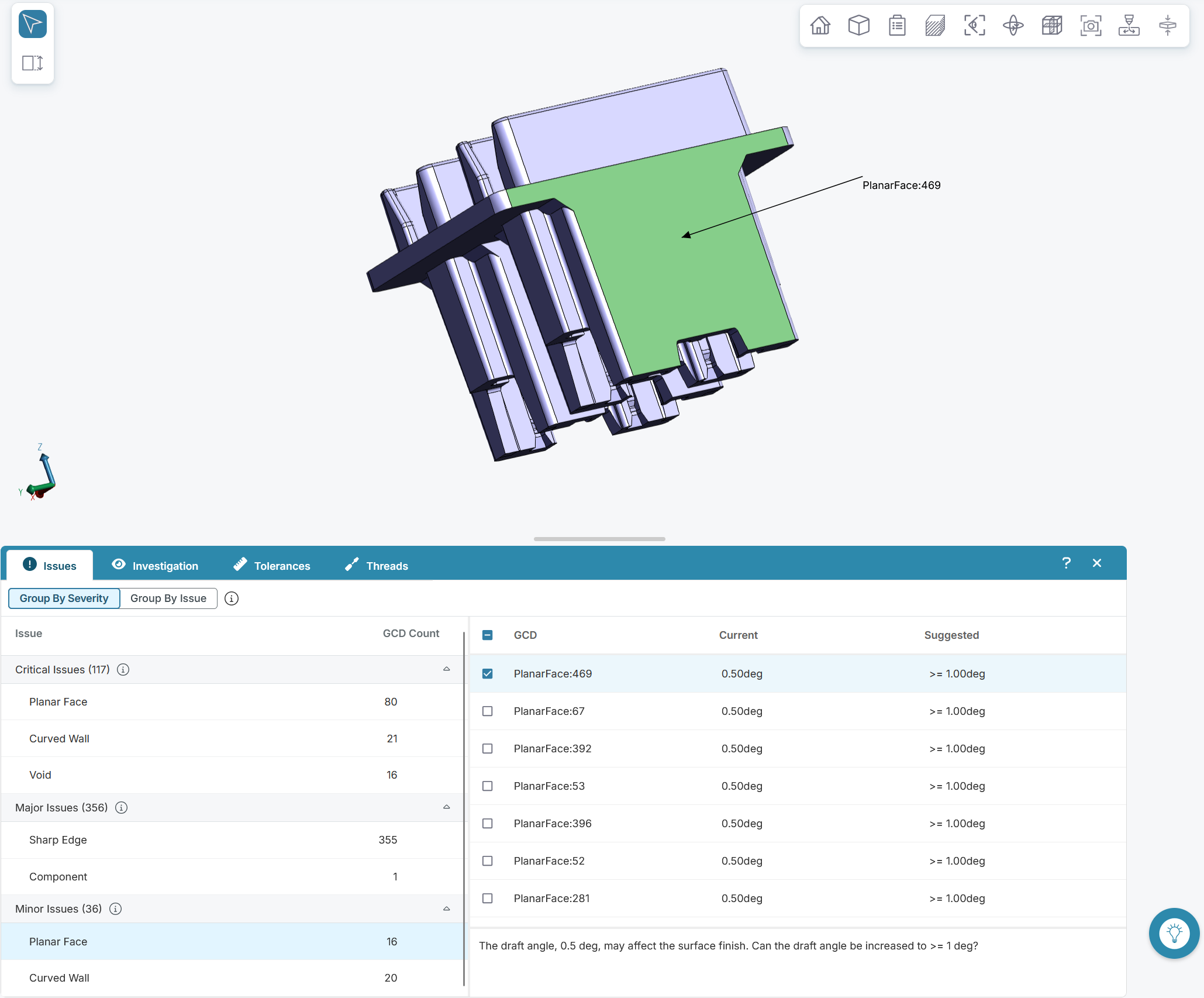The width and height of the screenshot is (1204, 998).
Task: Select the arrow pointer tool
Action: click(x=33, y=25)
